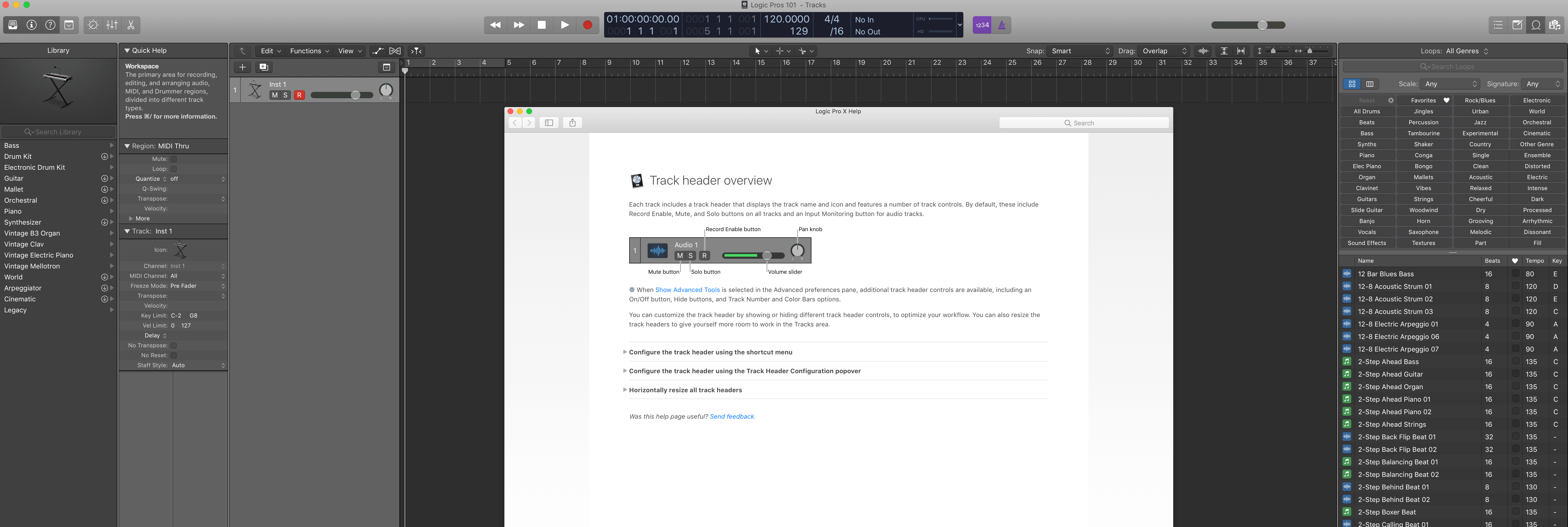
Task: Select the All Drums loop category
Action: (x=1367, y=111)
